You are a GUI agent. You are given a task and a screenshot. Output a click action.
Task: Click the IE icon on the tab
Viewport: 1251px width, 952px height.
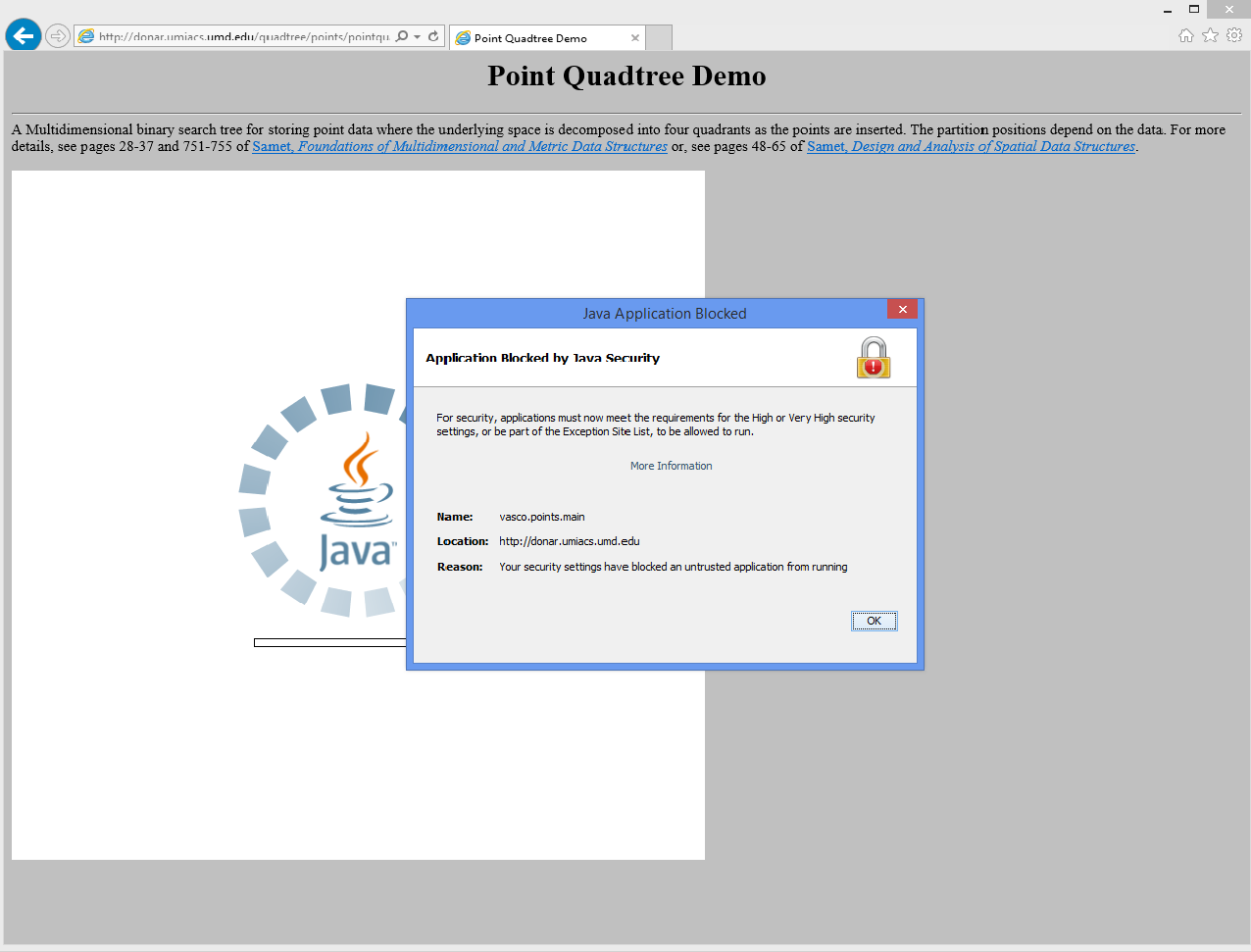coord(463,38)
